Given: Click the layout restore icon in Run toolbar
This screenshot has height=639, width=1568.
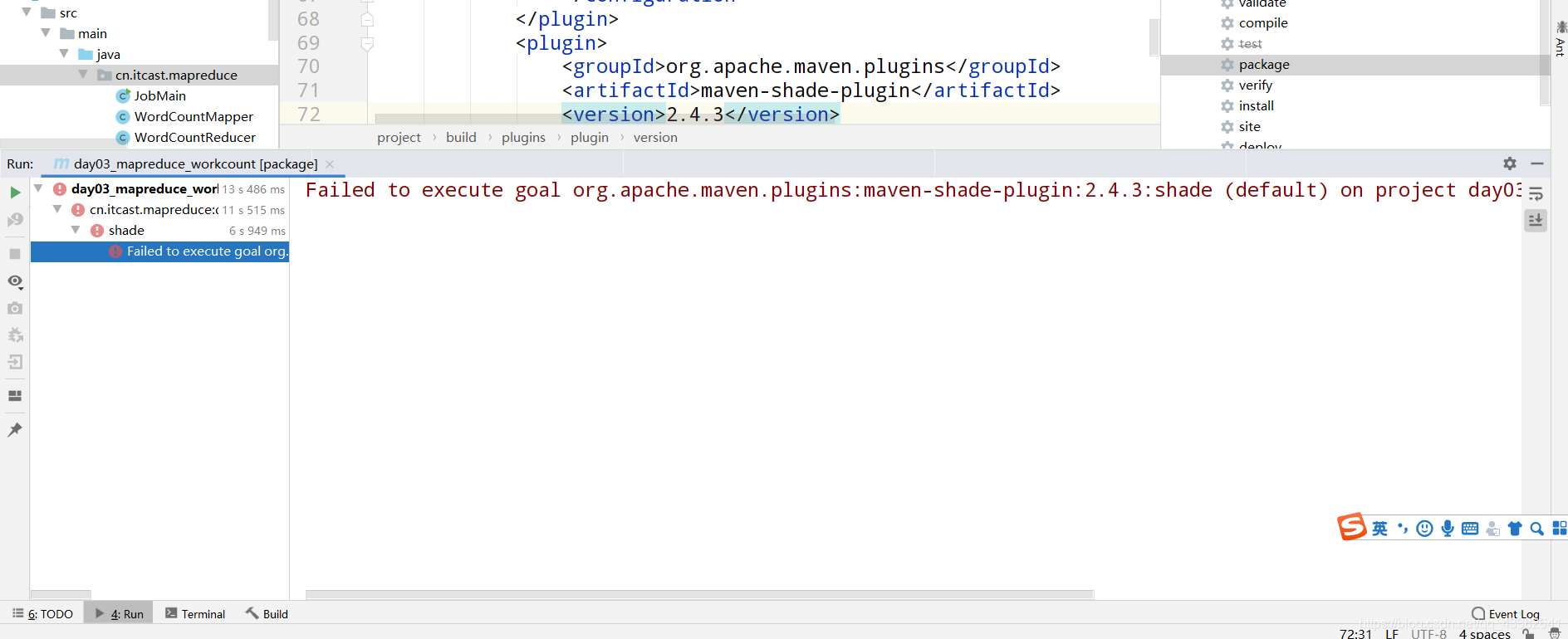Looking at the screenshot, I should tap(15, 396).
